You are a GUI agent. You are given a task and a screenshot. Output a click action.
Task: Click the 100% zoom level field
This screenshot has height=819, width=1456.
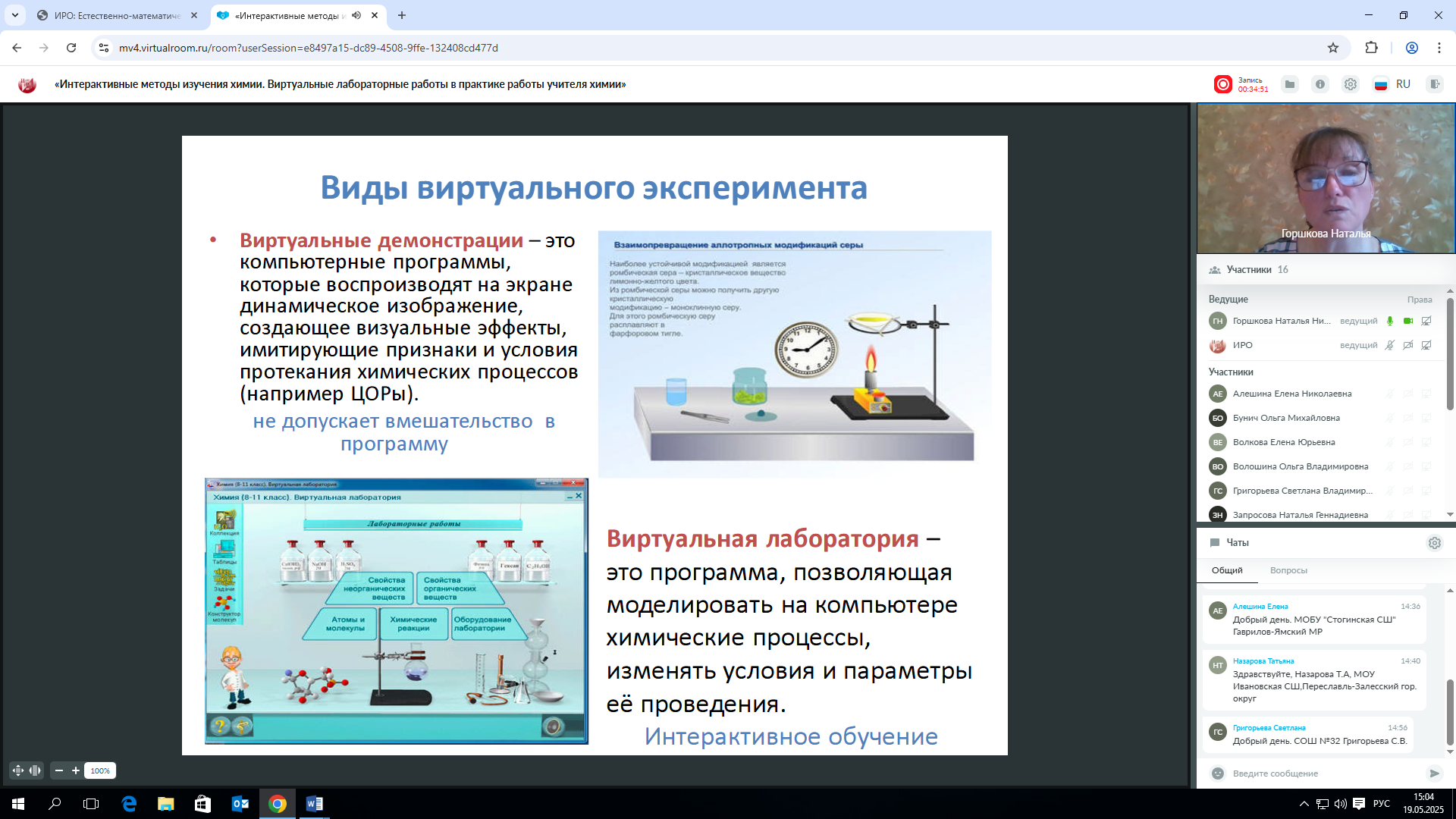pyautogui.click(x=100, y=770)
